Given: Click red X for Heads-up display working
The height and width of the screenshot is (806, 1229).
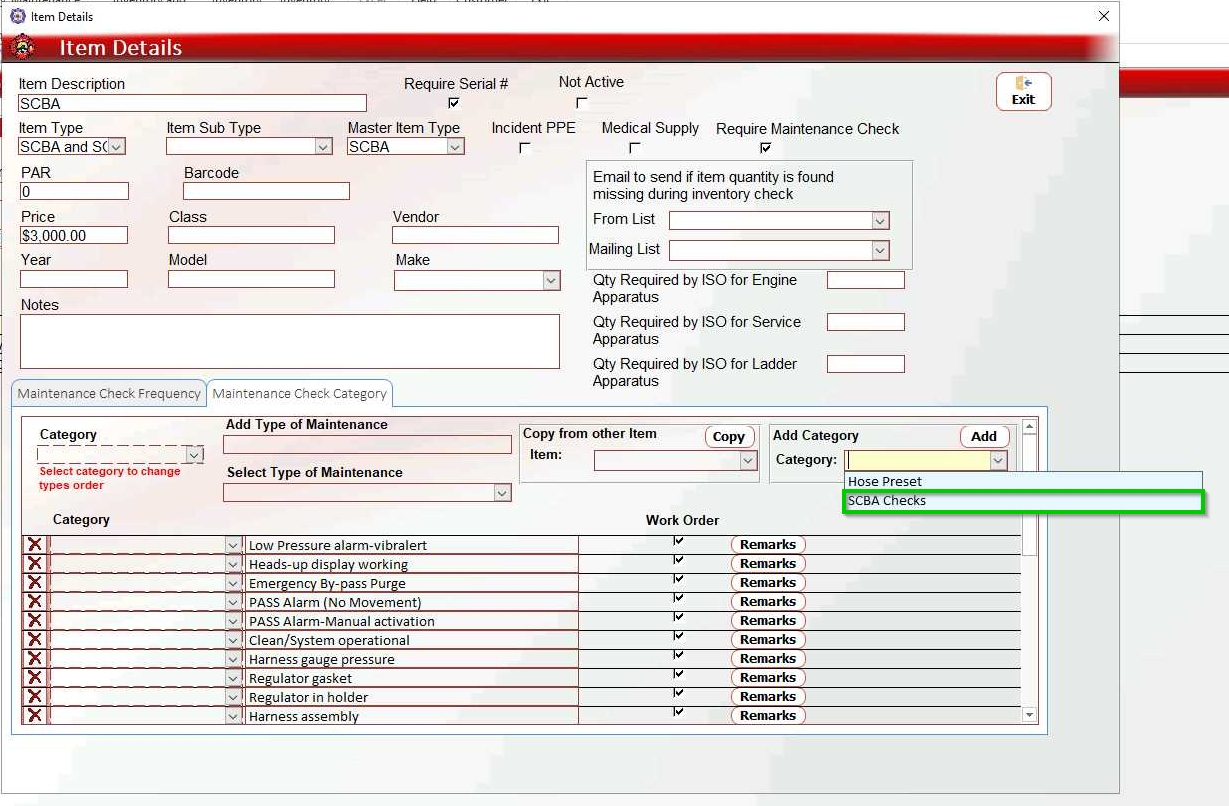Looking at the screenshot, I should pos(35,564).
